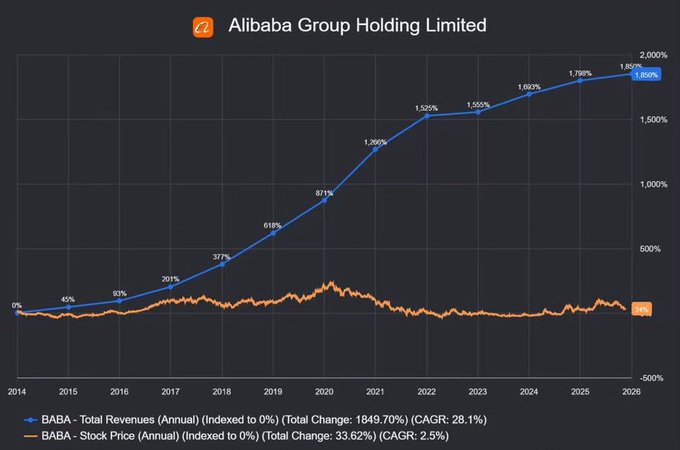The image size is (680, 450).
Task: Click the 1,266% revenue data point
Action: click(x=376, y=149)
